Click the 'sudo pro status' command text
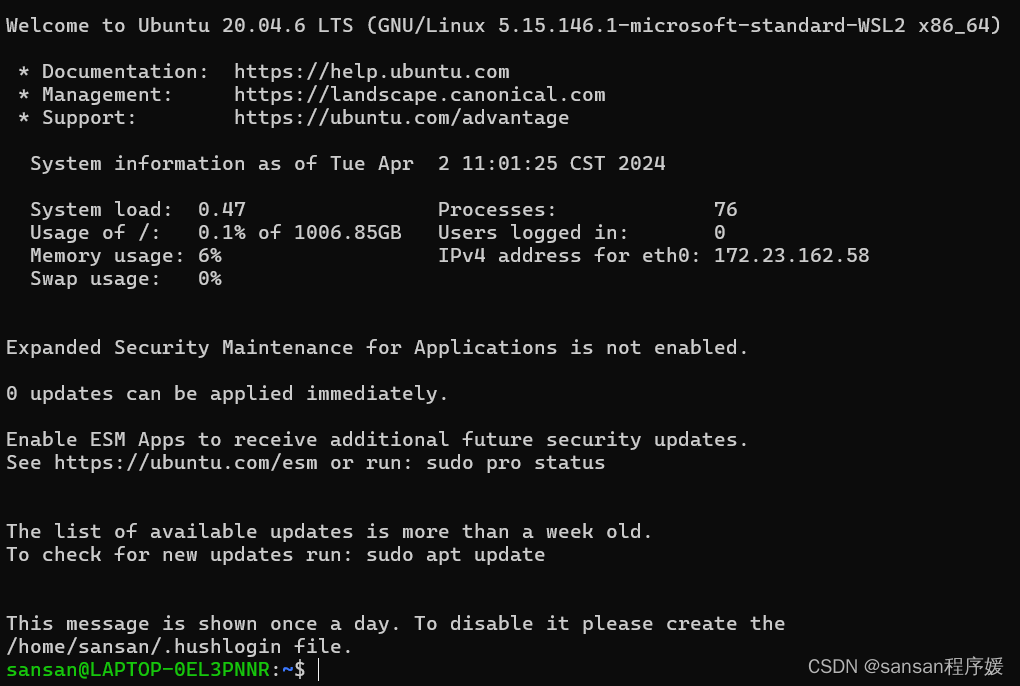 click(515, 463)
